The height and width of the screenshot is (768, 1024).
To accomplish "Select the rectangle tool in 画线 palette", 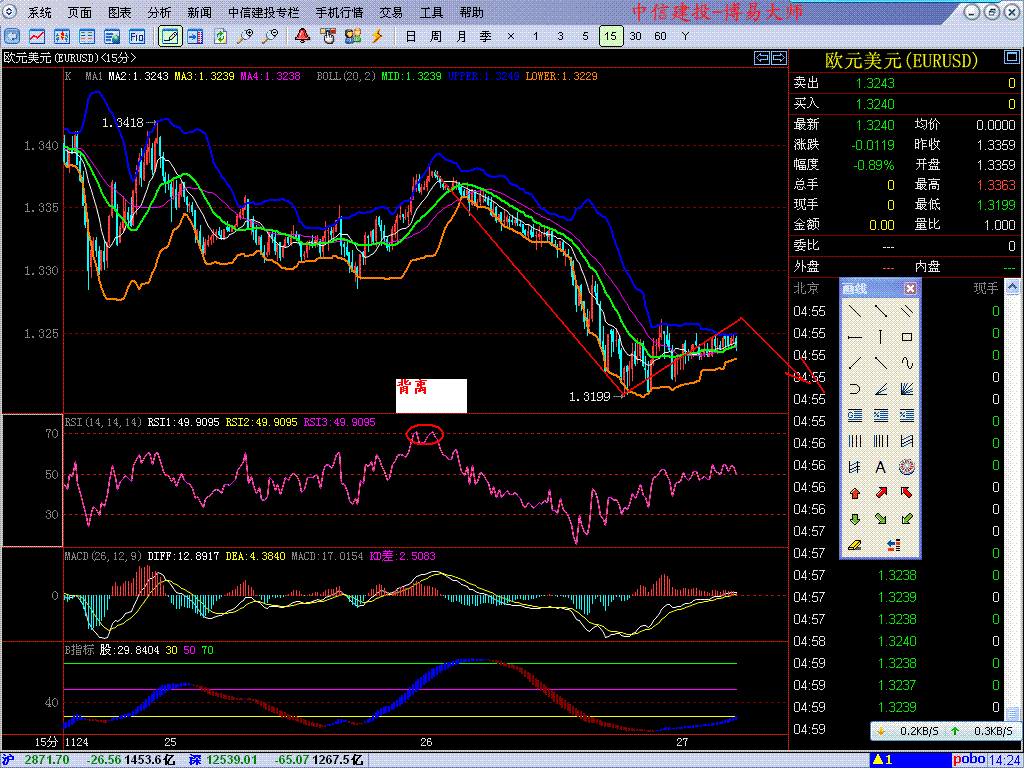I will click(x=907, y=337).
